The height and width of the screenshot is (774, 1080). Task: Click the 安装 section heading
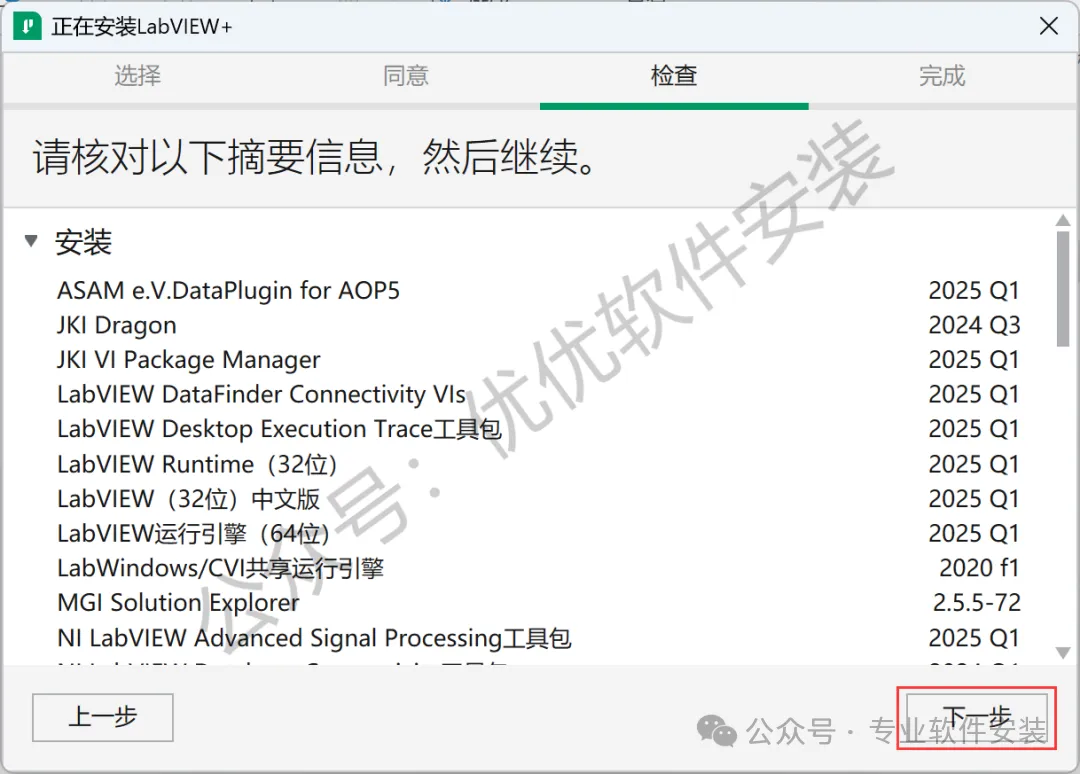(x=83, y=242)
